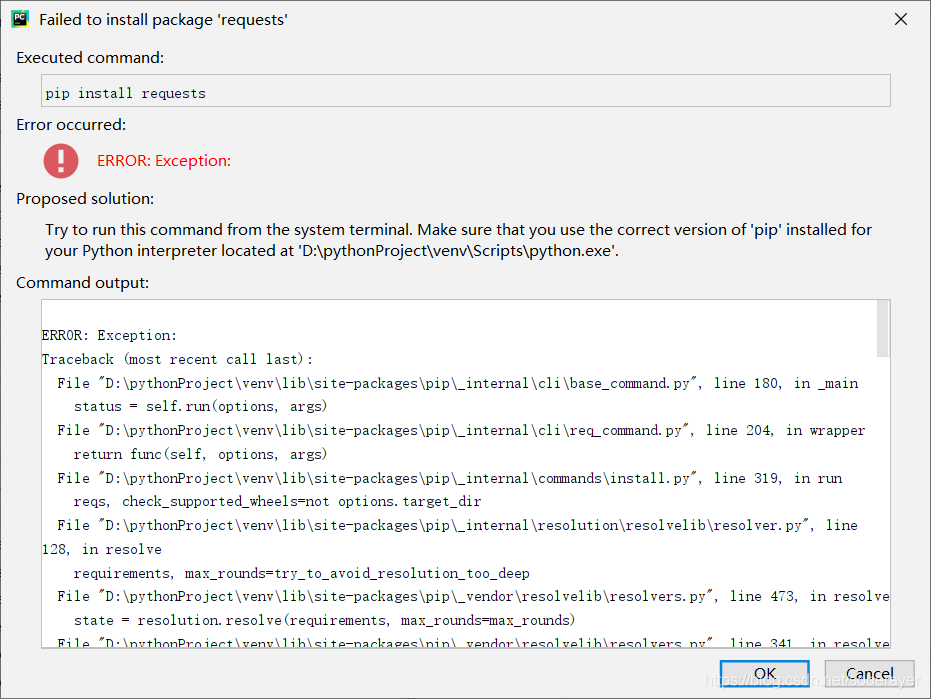
Task: Click the red 'ERROR: Exception:' text
Action: [163, 160]
